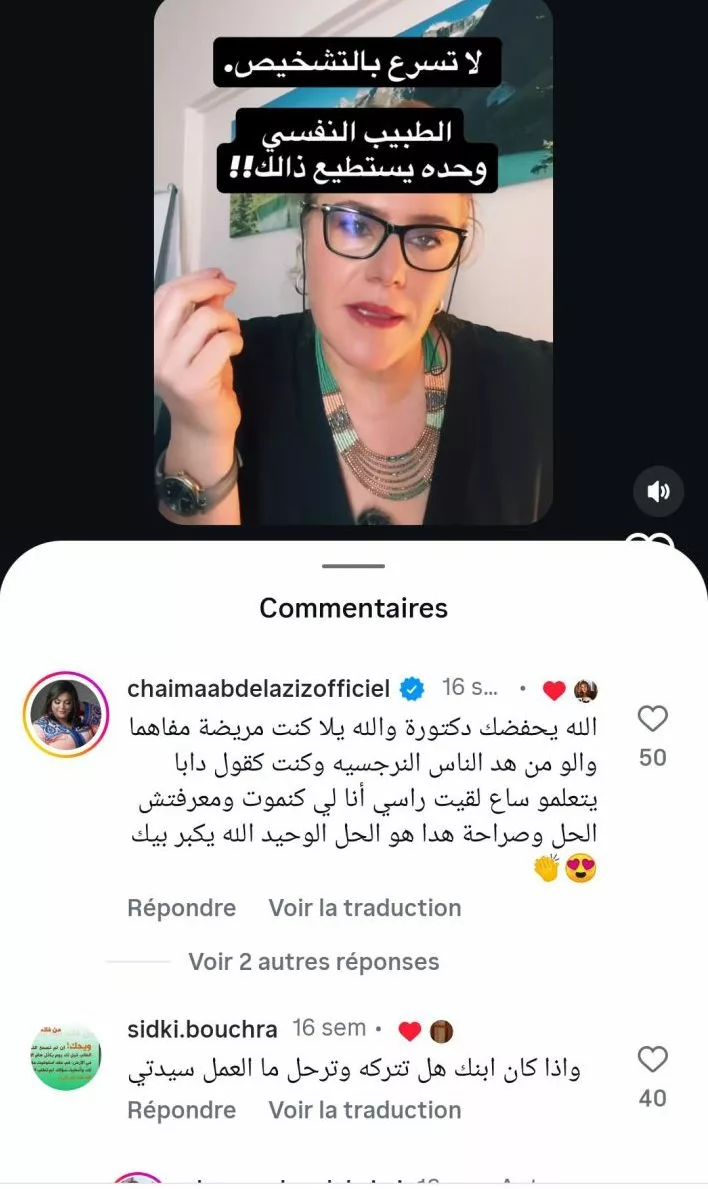Tap the 50 likes count
Image resolution: width=708 pixels, height=1189 pixels.
click(x=652, y=758)
